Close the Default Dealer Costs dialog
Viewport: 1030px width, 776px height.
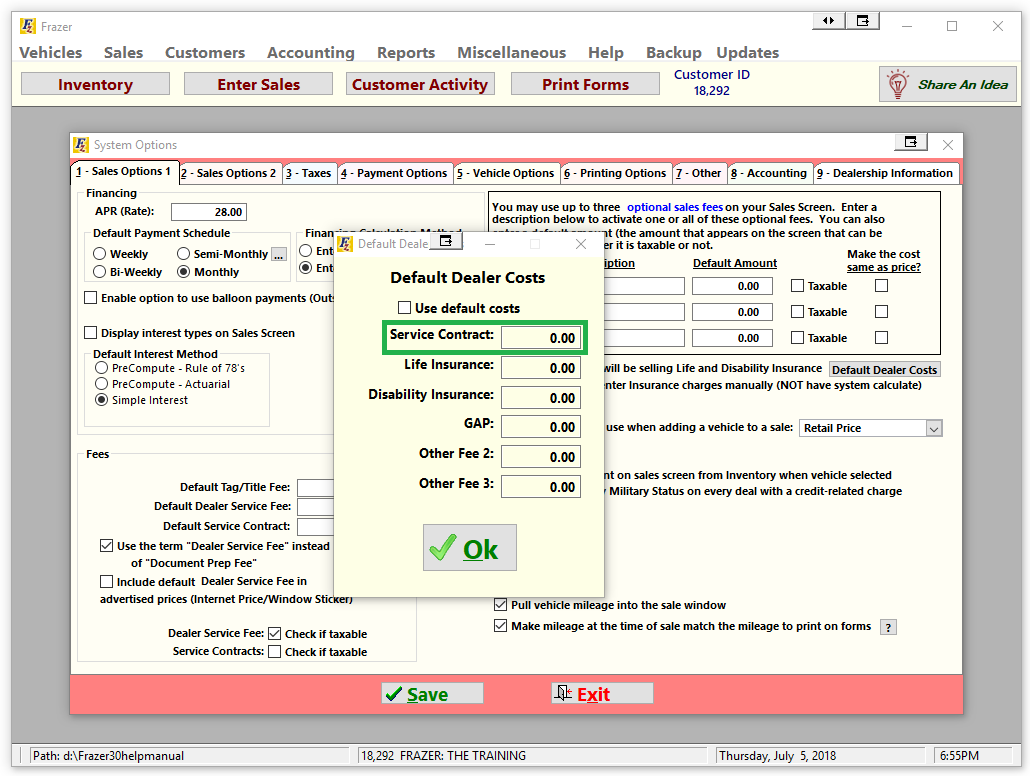coord(581,244)
